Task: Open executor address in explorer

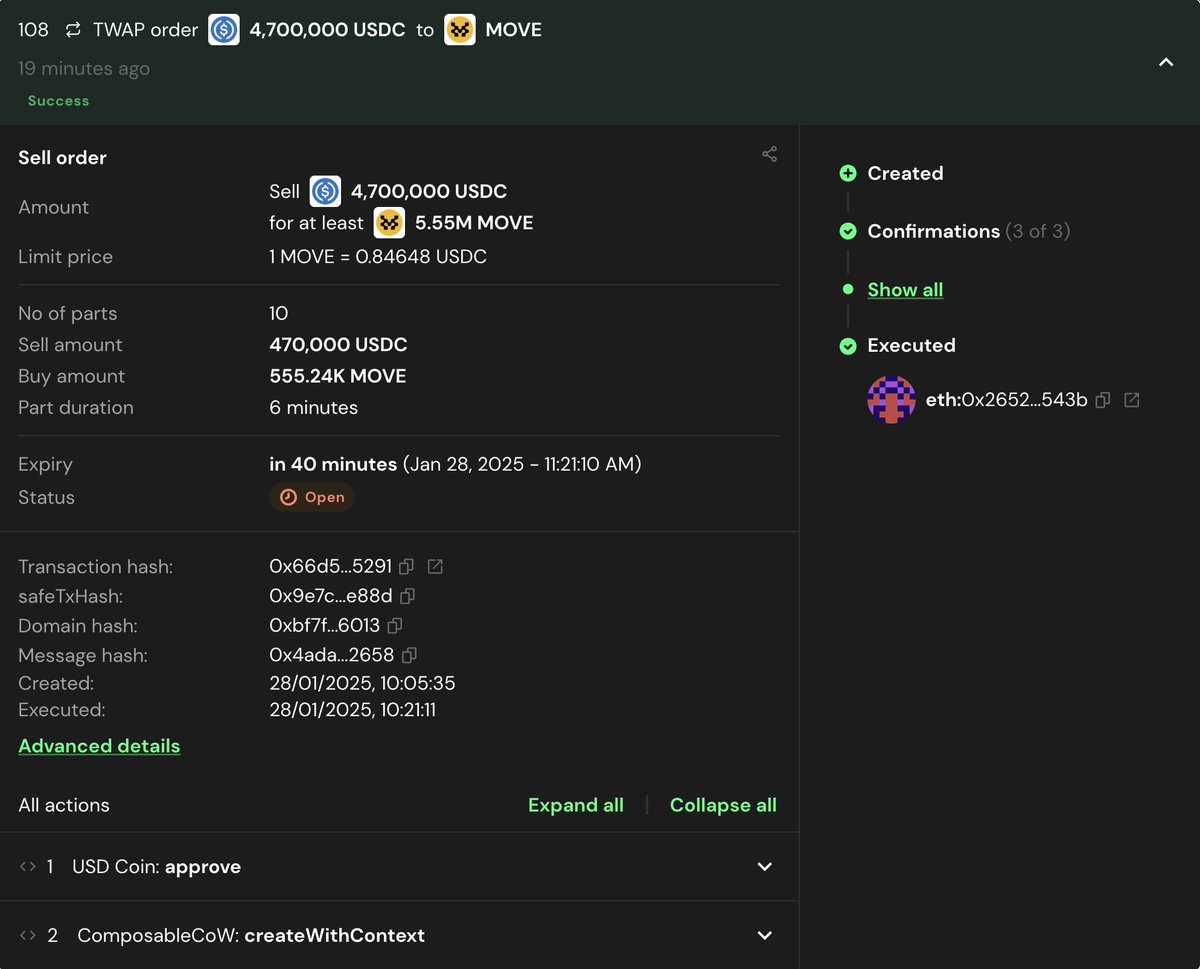Action: pos(1132,400)
